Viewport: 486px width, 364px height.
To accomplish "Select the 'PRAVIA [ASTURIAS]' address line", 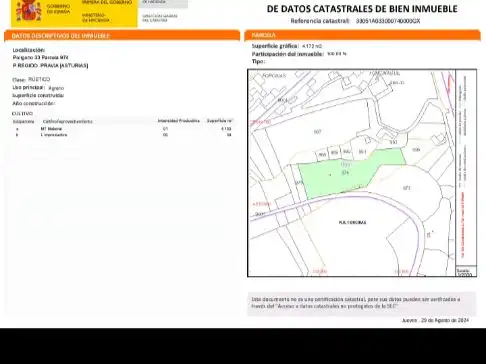I will coord(50,65).
